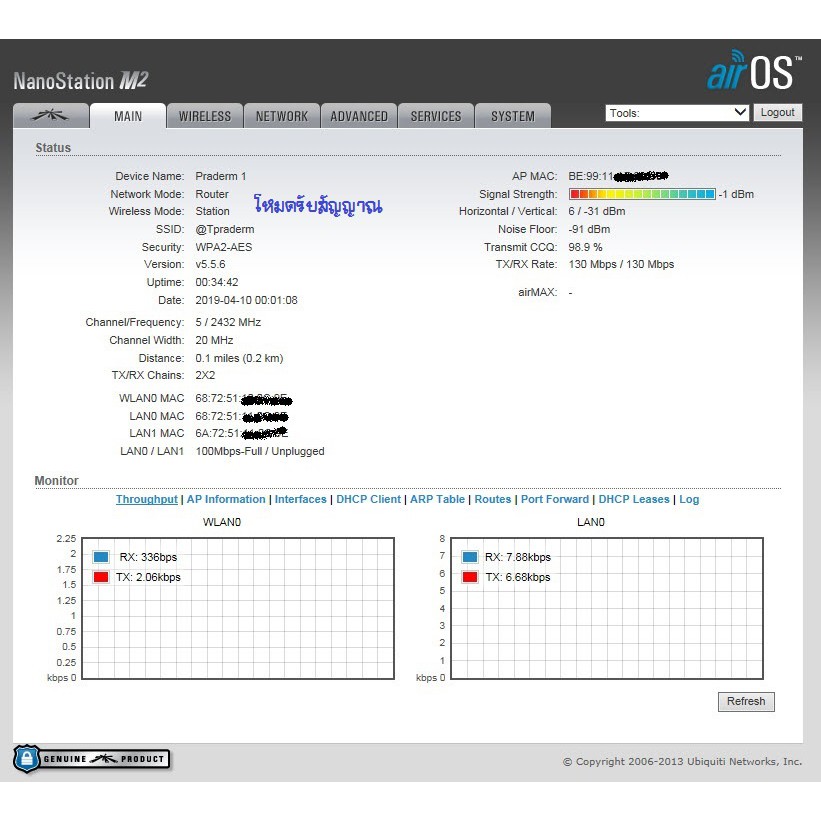The width and height of the screenshot is (821, 821).
Task: Open the System tab
Action: 512,116
